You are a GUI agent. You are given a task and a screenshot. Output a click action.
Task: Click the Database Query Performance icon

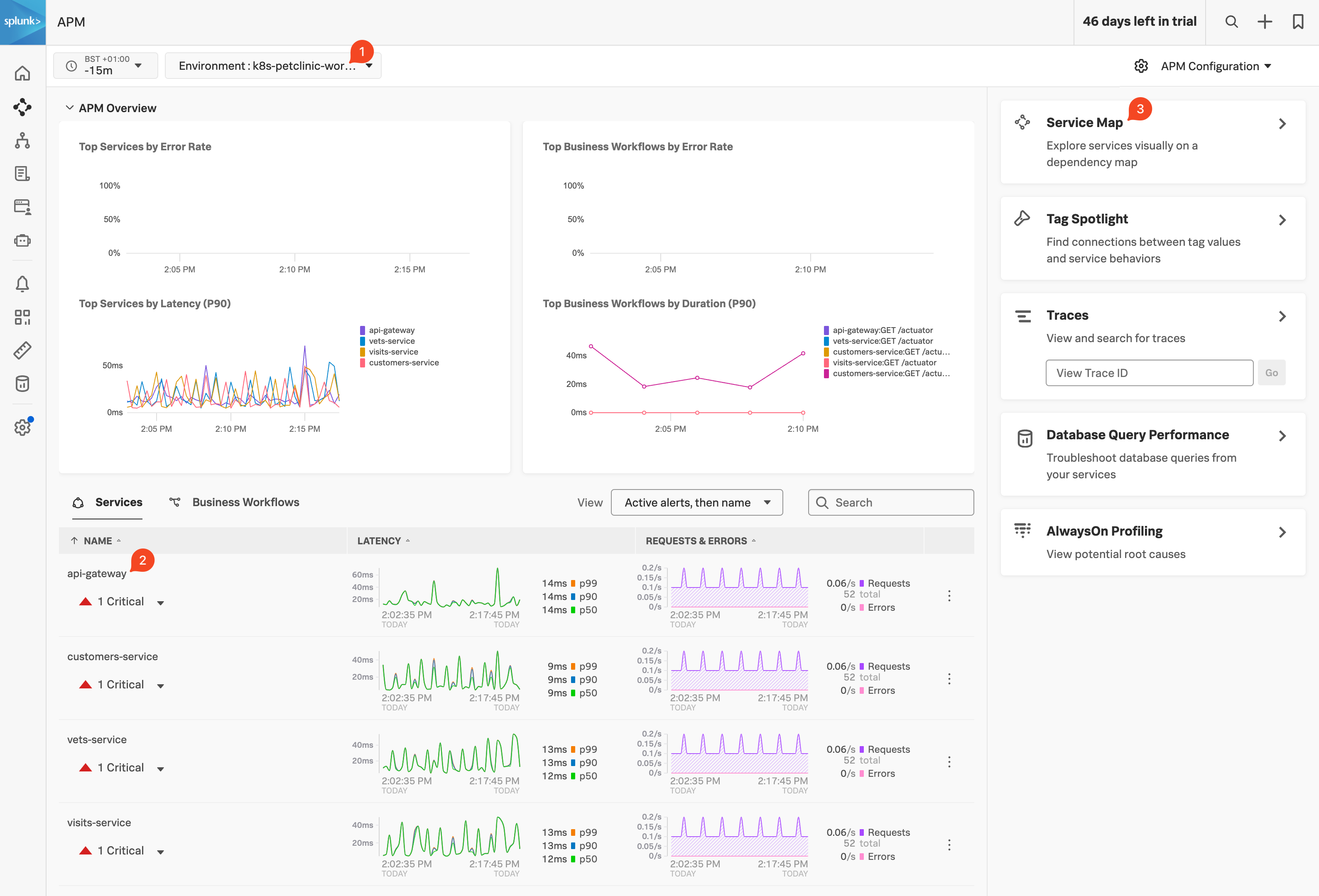coord(1025,438)
